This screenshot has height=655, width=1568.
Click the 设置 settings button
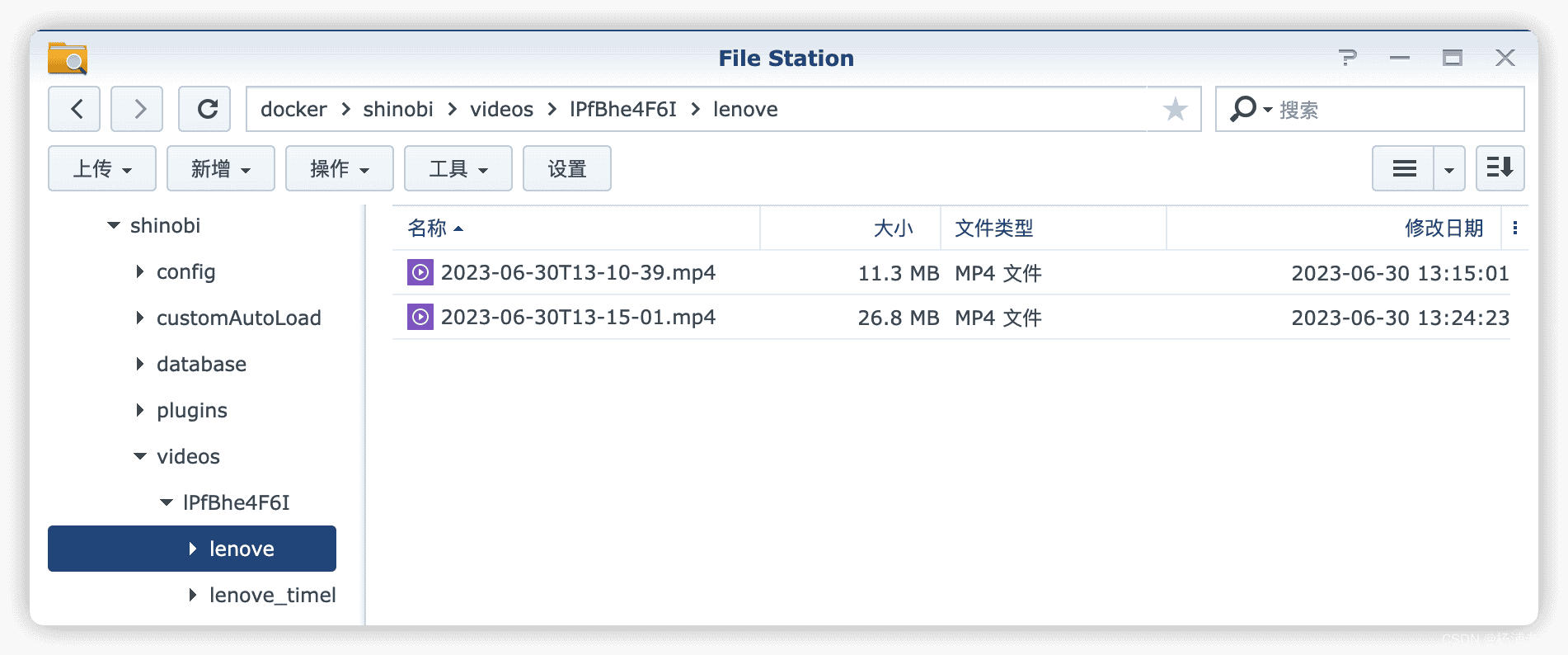[x=566, y=168]
